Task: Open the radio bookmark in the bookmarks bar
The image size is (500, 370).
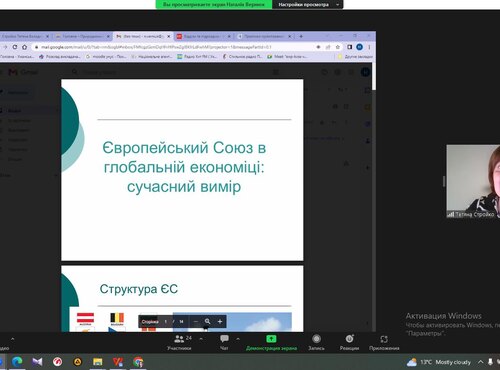Action: [x=197, y=57]
